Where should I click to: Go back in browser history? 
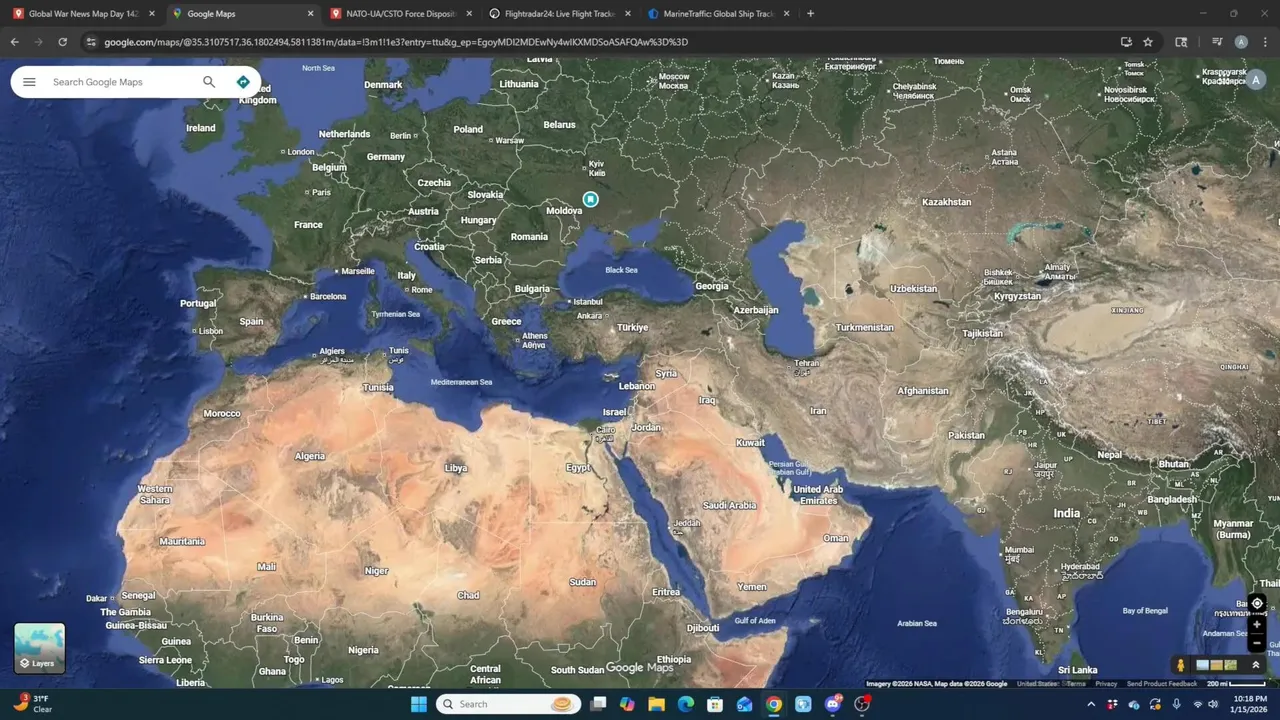click(x=14, y=42)
